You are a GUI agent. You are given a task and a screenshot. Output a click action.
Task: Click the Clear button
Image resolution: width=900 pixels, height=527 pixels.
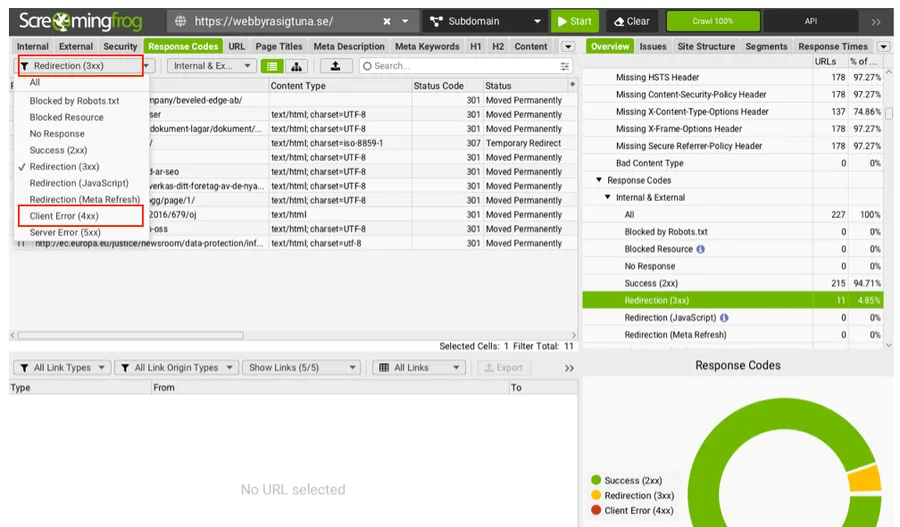point(632,21)
